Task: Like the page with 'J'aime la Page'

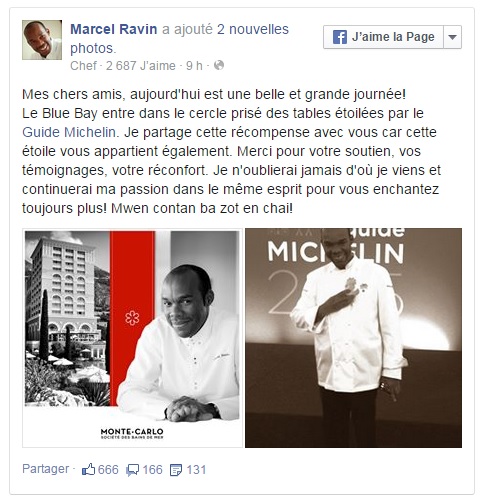Action: [x=383, y=37]
